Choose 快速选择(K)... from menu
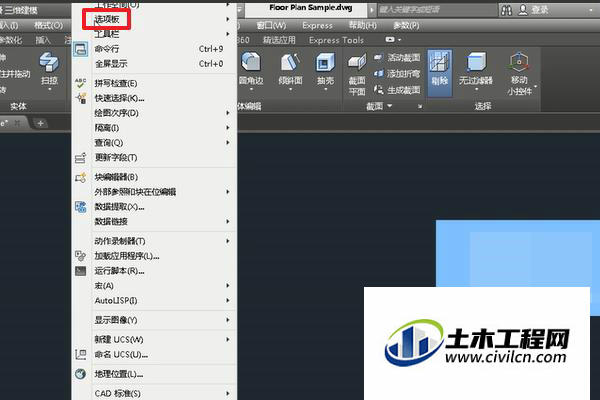Image resolution: width=600 pixels, height=400 pixels. (x=154, y=98)
